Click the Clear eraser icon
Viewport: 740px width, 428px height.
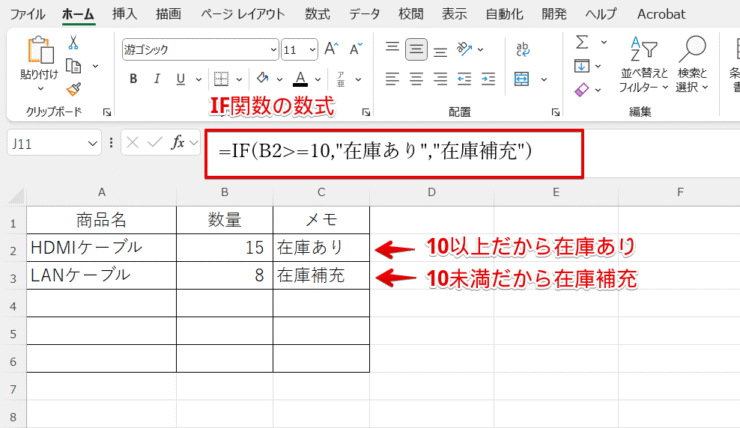pos(581,89)
